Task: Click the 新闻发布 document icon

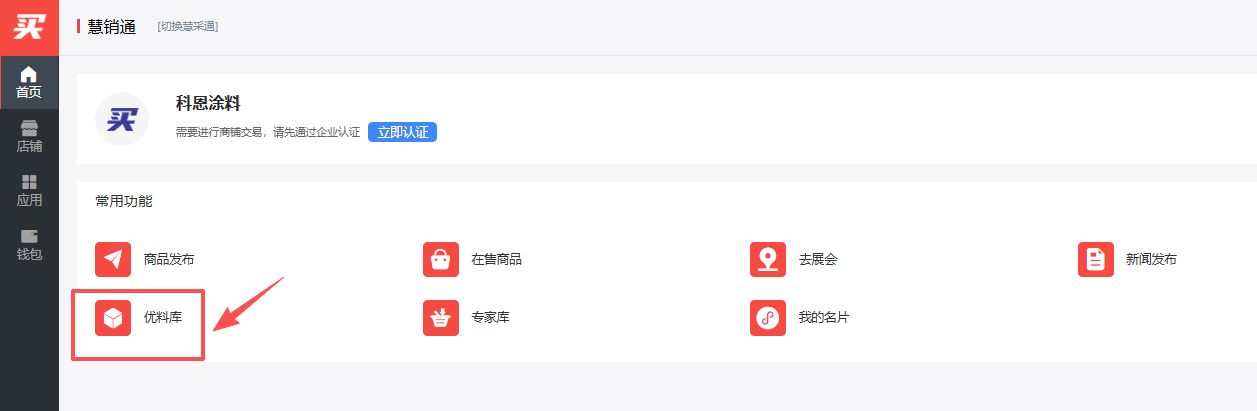Action: point(1095,259)
